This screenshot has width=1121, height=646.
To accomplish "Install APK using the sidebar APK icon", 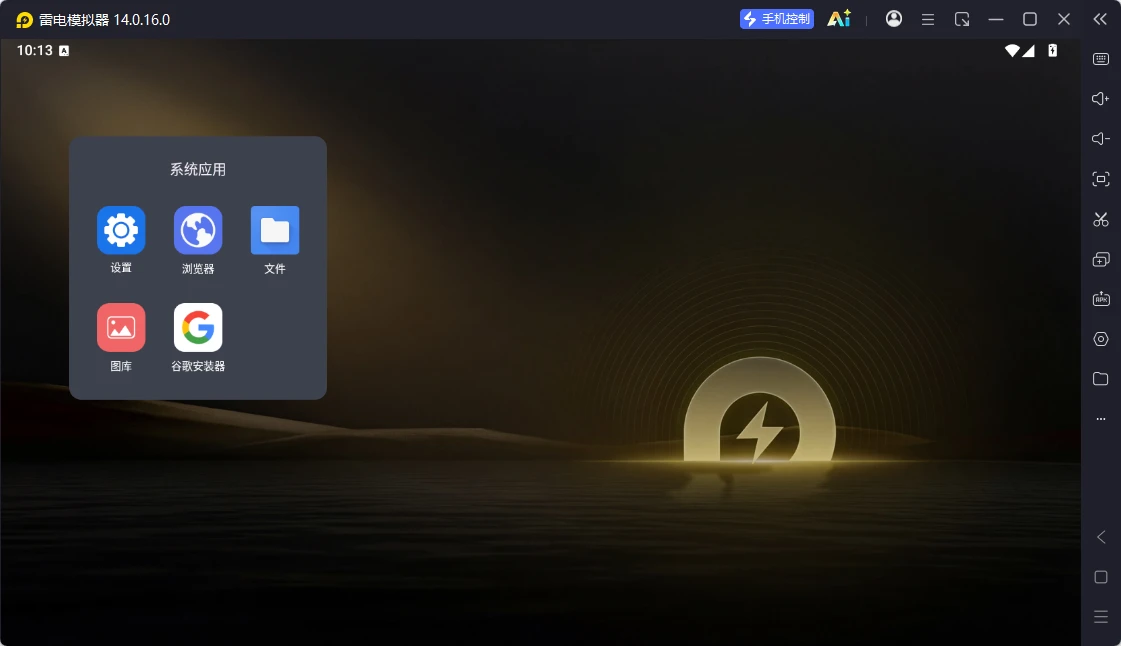I will 1101,299.
